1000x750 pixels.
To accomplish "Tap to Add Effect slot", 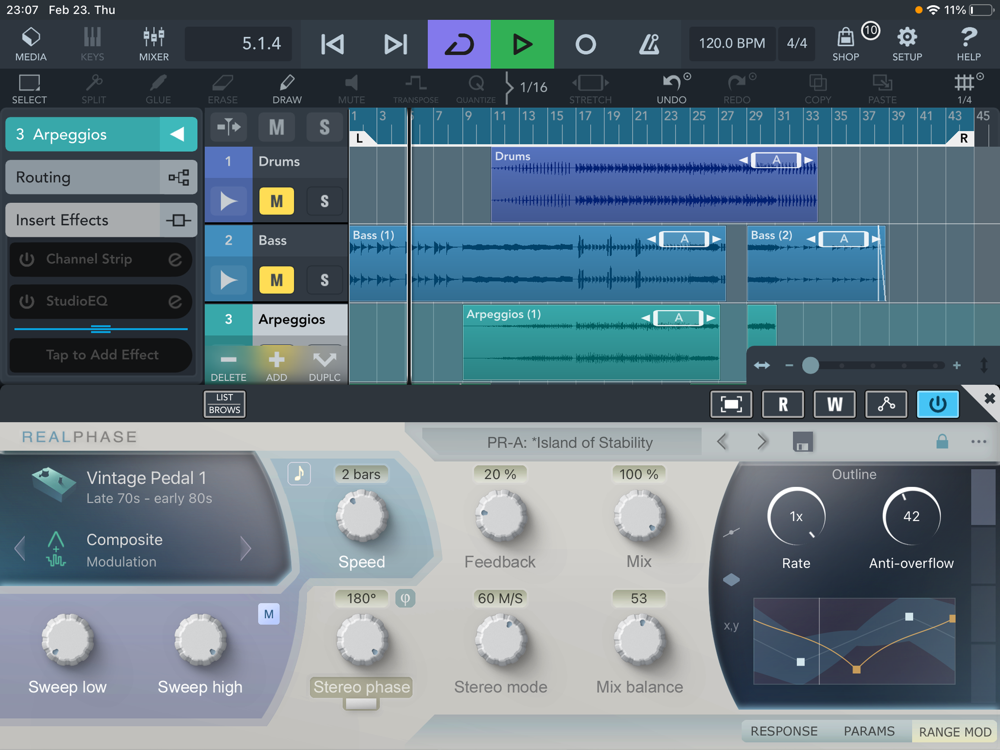I will 101,355.
